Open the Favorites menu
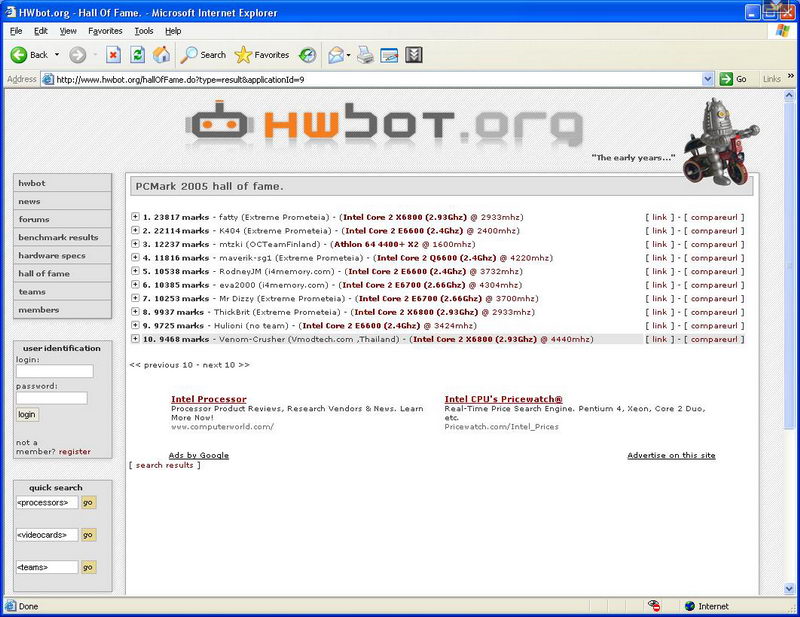 (105, 31)
